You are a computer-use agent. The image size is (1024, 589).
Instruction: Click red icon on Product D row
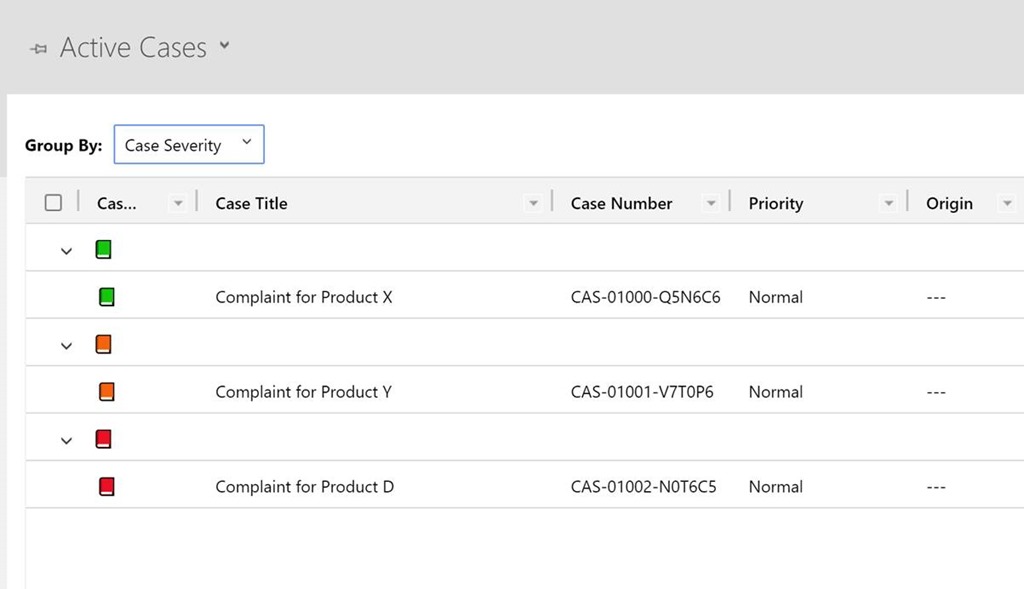point(107,487)
